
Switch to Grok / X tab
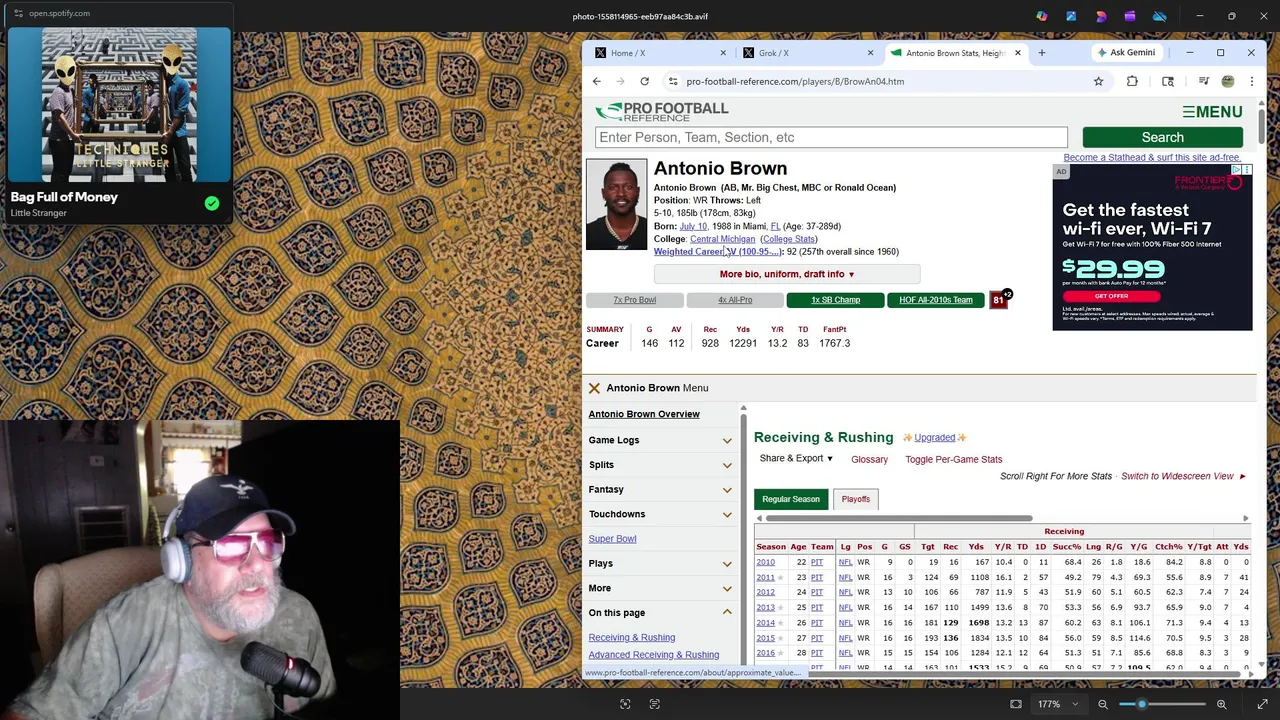(808, 53)
